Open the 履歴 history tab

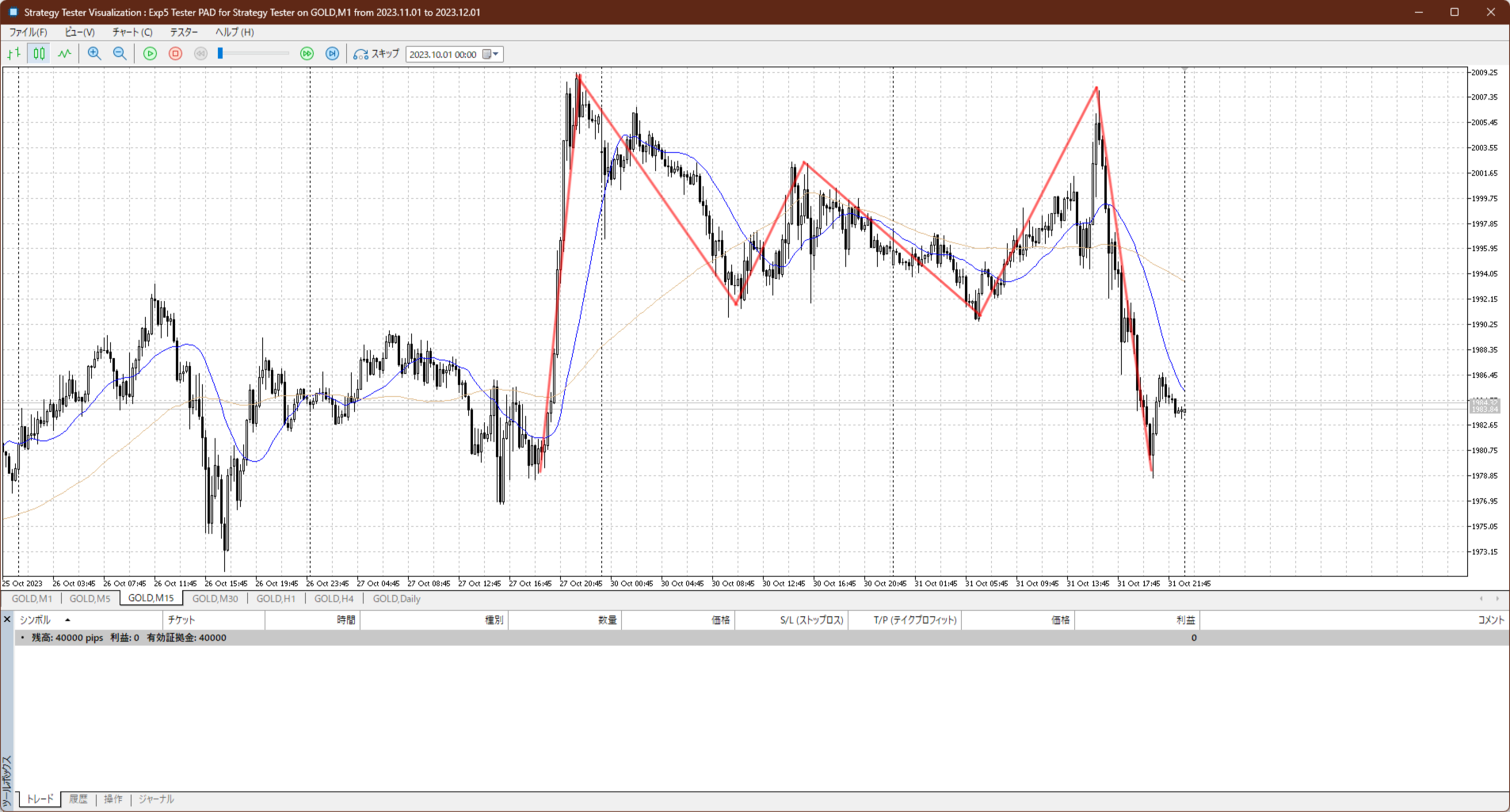click(x=78, y=799)
